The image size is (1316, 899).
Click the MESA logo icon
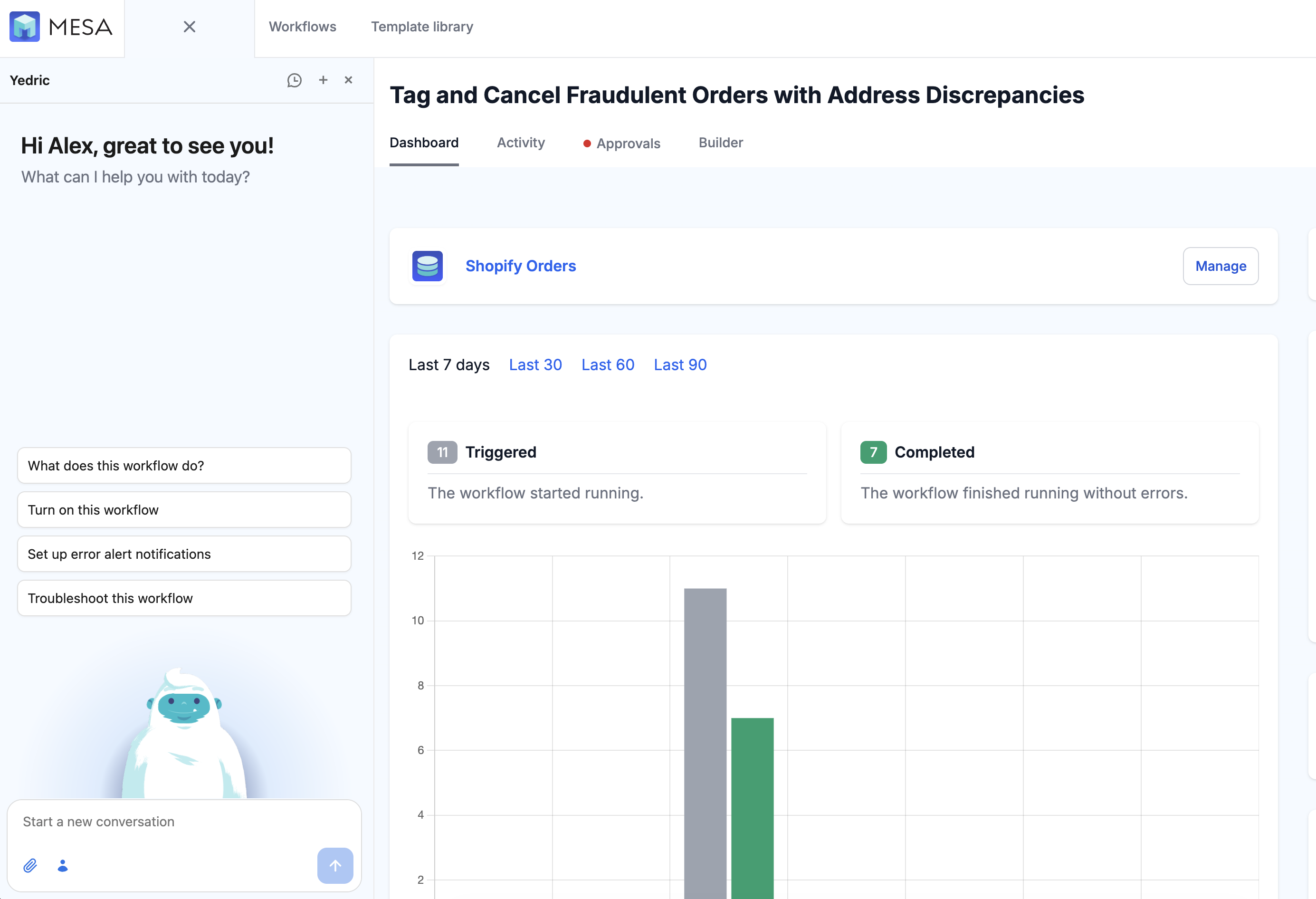point(24,27)
